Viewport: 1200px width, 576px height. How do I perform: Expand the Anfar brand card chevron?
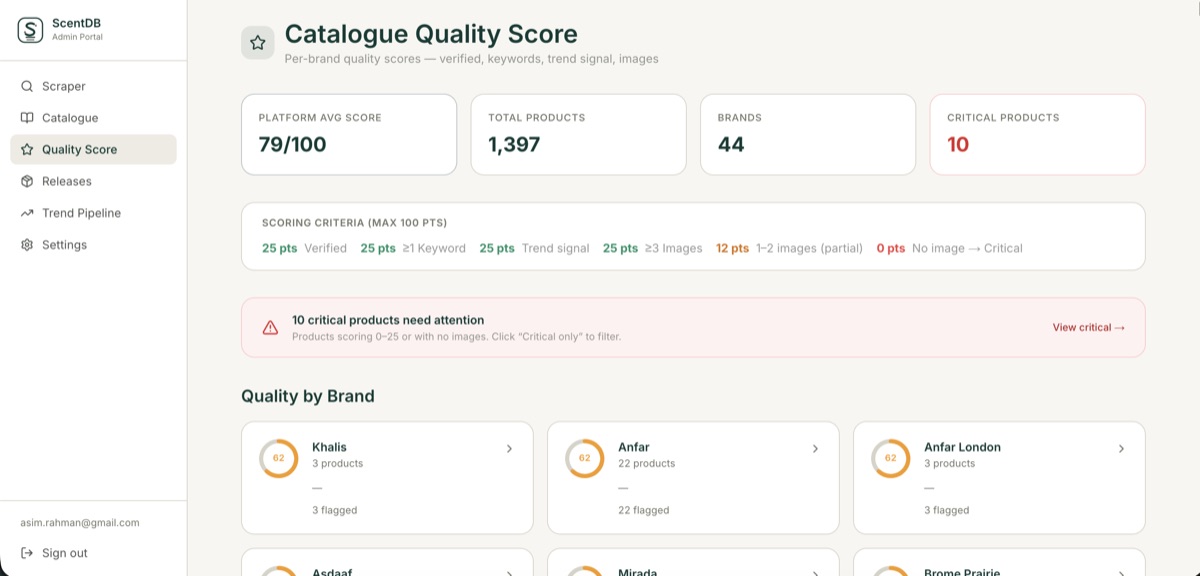click(x=815, y=449)
